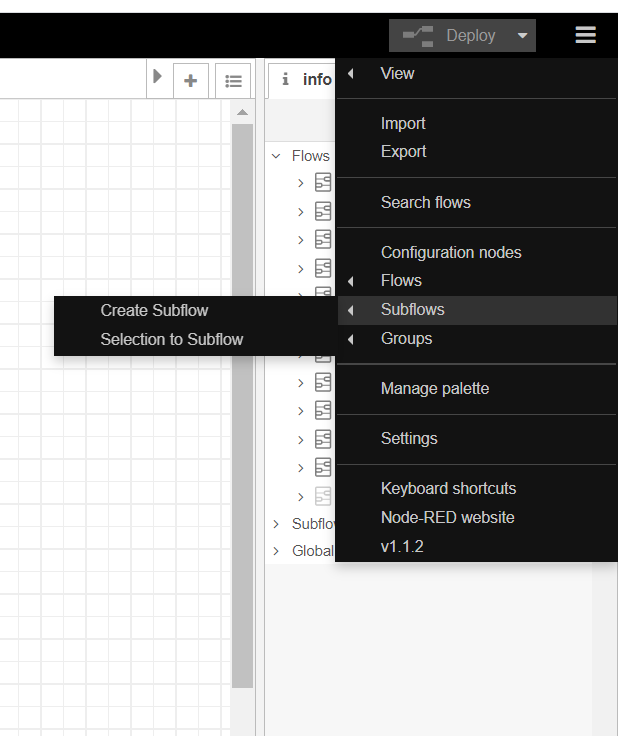Choose Selection to Subflow
This screenshot has height=736, width=618.
pyautogui.click(x=171, y=339)
